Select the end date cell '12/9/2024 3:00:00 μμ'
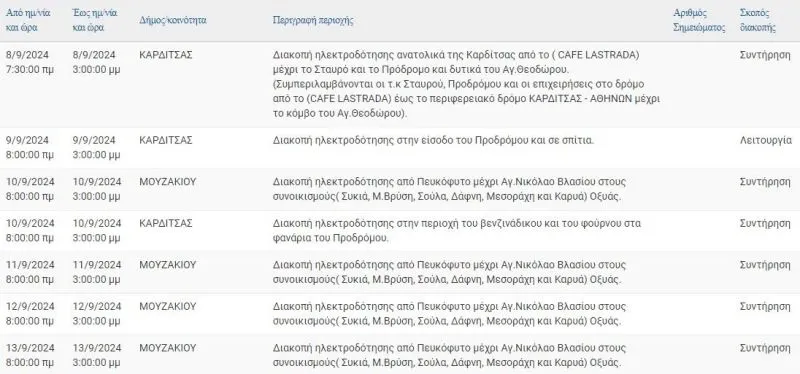 pyautogui.click(x=97, y=314)
